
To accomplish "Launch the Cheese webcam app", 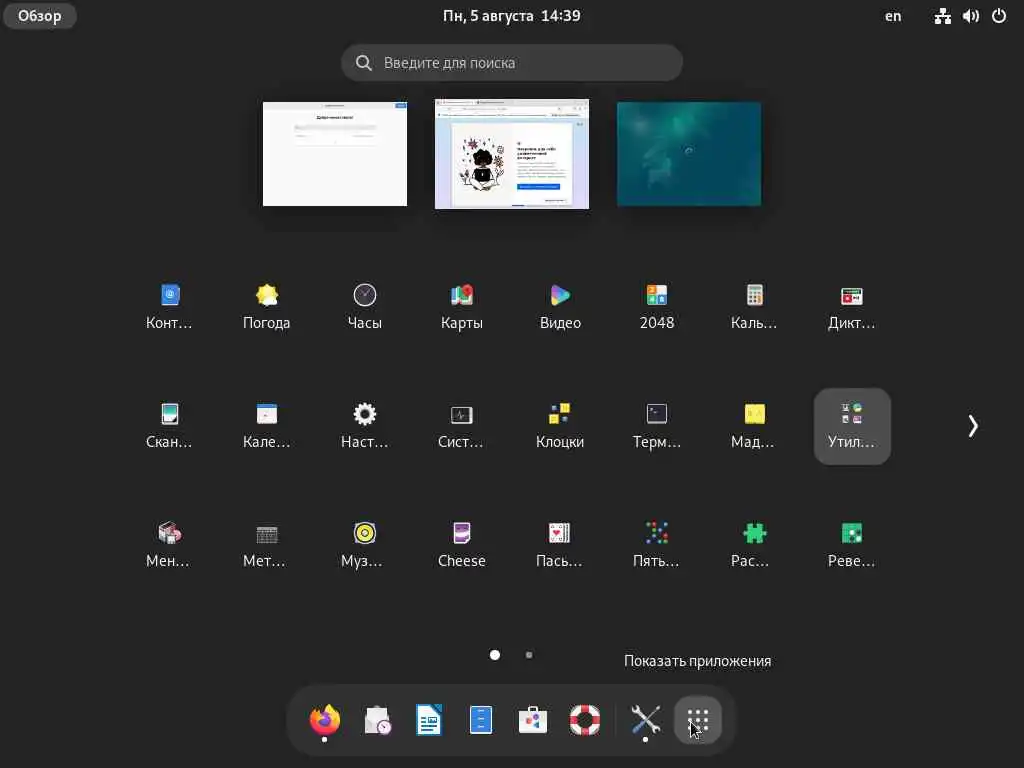I will [x=462, y=545].
